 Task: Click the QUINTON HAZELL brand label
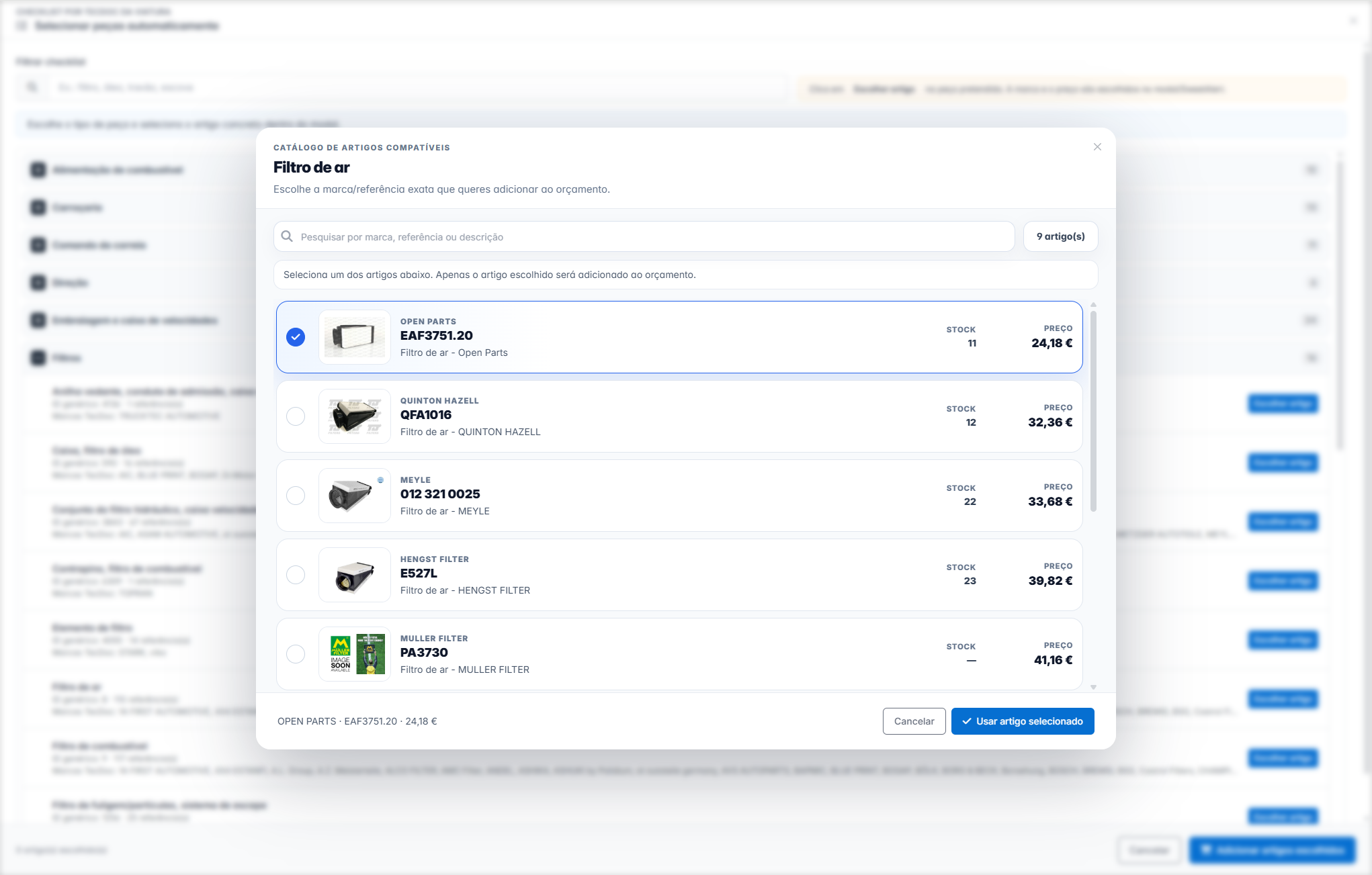pos(439,401)
